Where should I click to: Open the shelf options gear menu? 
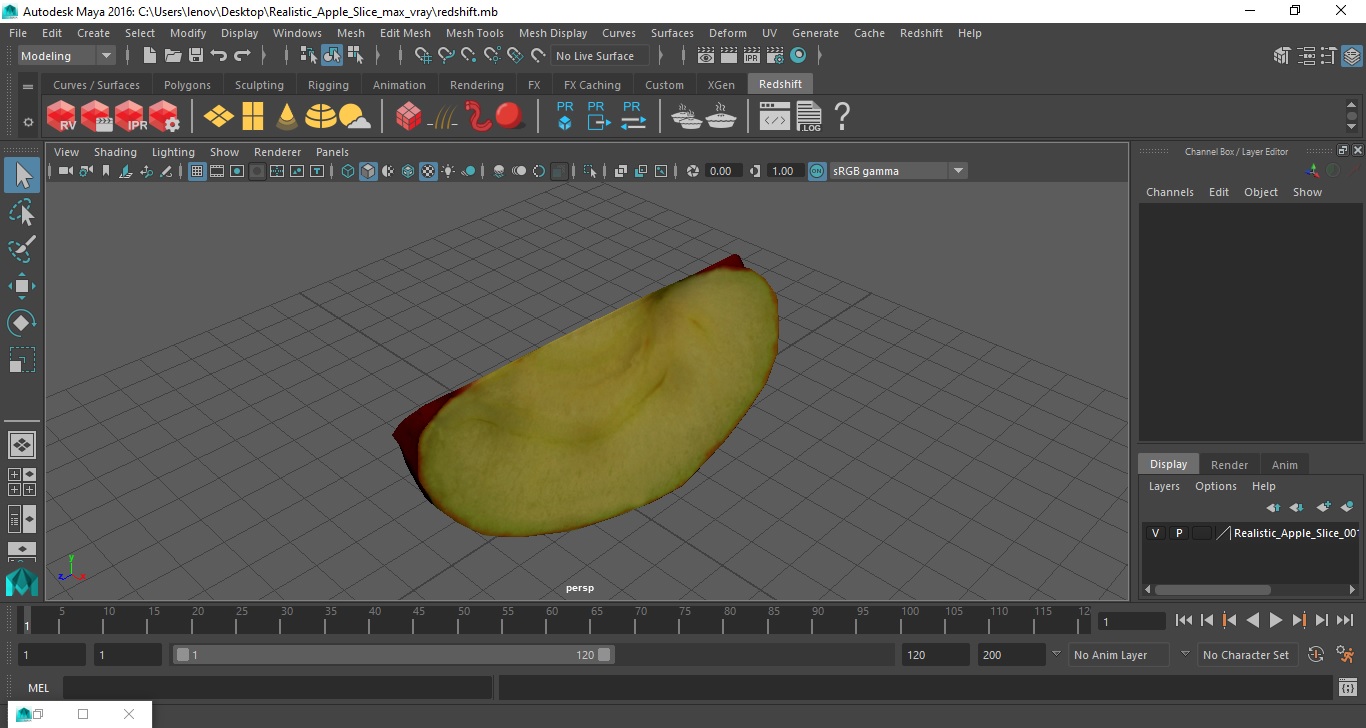click(28, 122)
